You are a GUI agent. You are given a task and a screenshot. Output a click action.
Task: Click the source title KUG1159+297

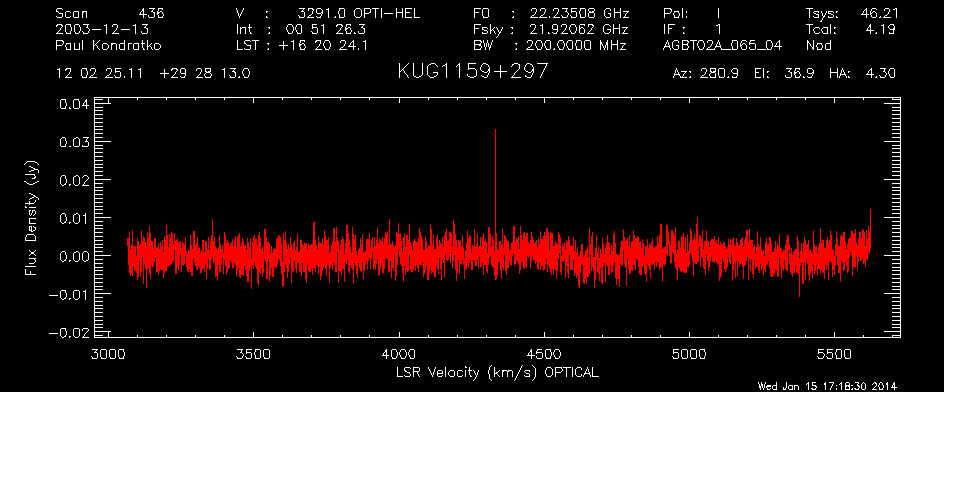pos(473,71)
